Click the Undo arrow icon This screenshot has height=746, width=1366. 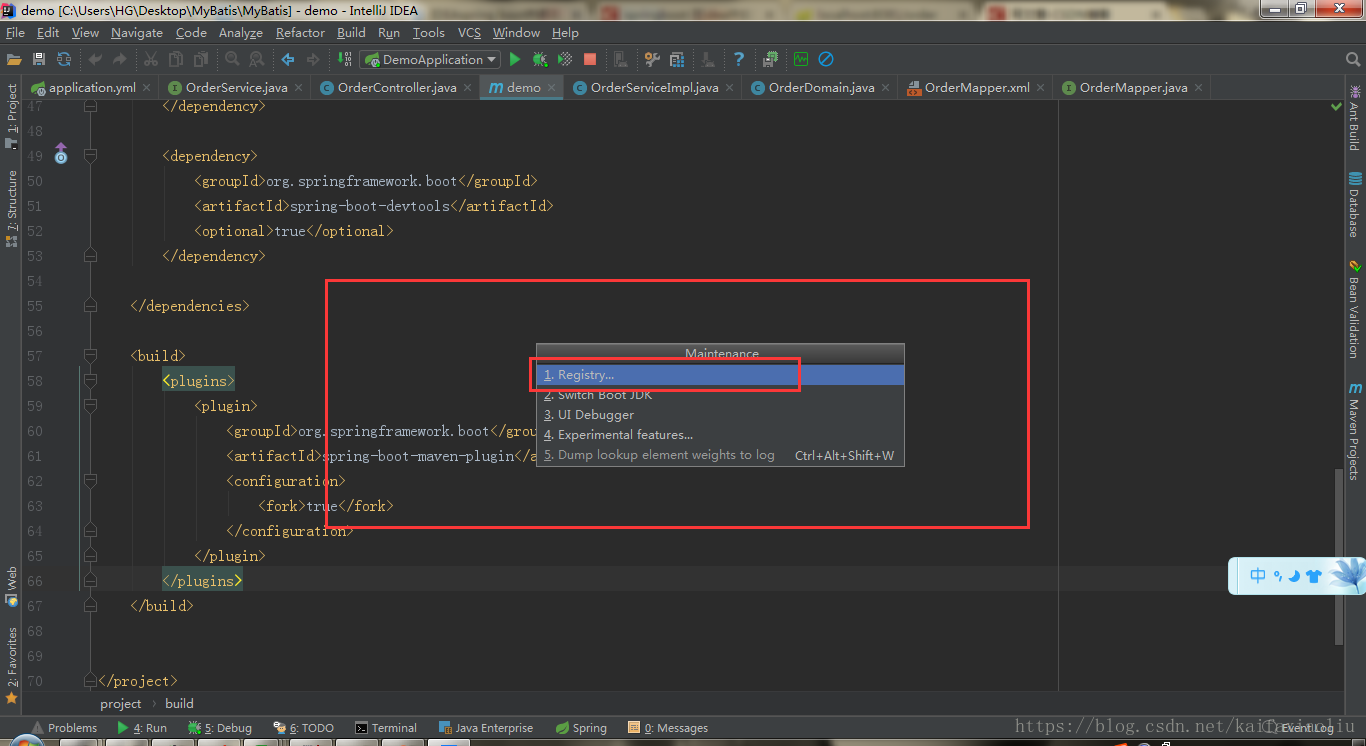95,59
